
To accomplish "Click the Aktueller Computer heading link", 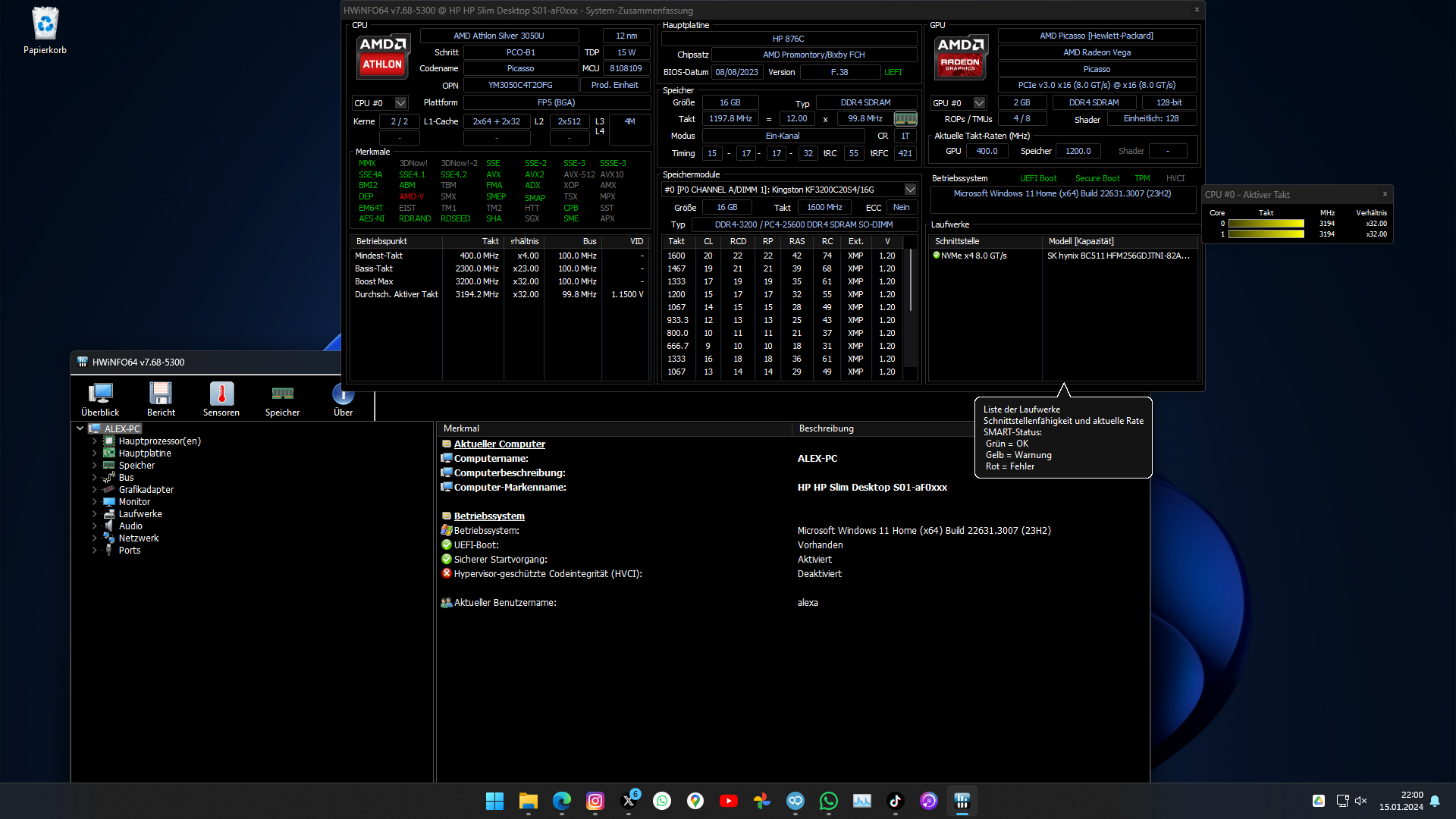I will (499, 444).
